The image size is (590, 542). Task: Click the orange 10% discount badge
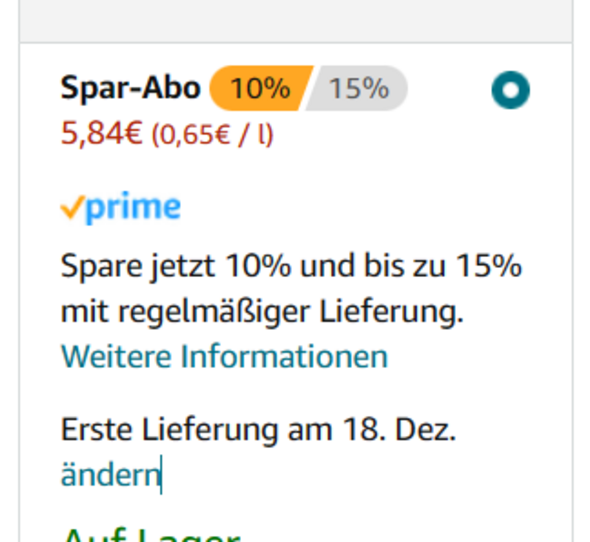pyautogui.click(x=261, y=88)
